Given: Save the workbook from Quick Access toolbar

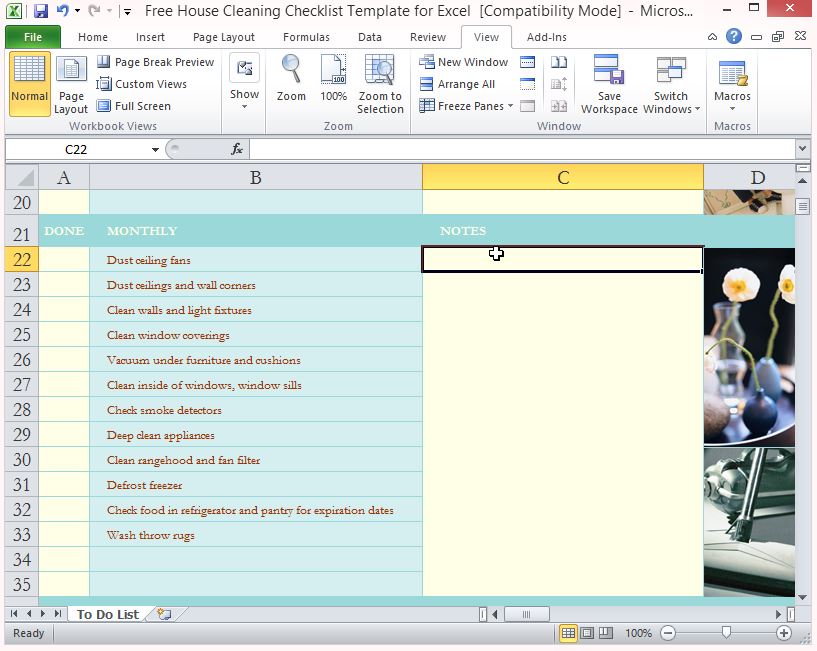Looking at the screenshot, I should coord(38,10).
